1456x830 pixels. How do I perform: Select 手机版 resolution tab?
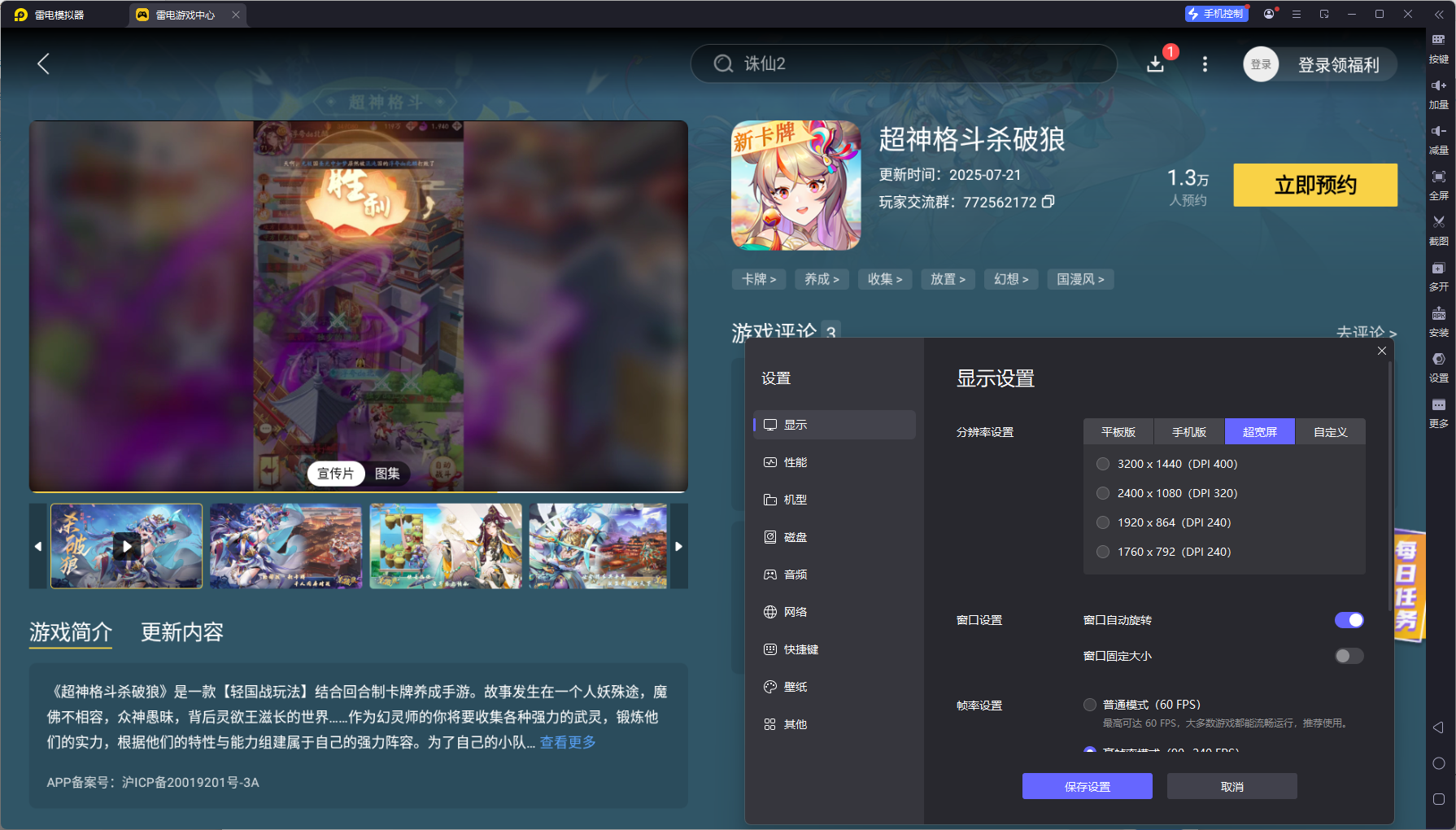(1189, 432)
